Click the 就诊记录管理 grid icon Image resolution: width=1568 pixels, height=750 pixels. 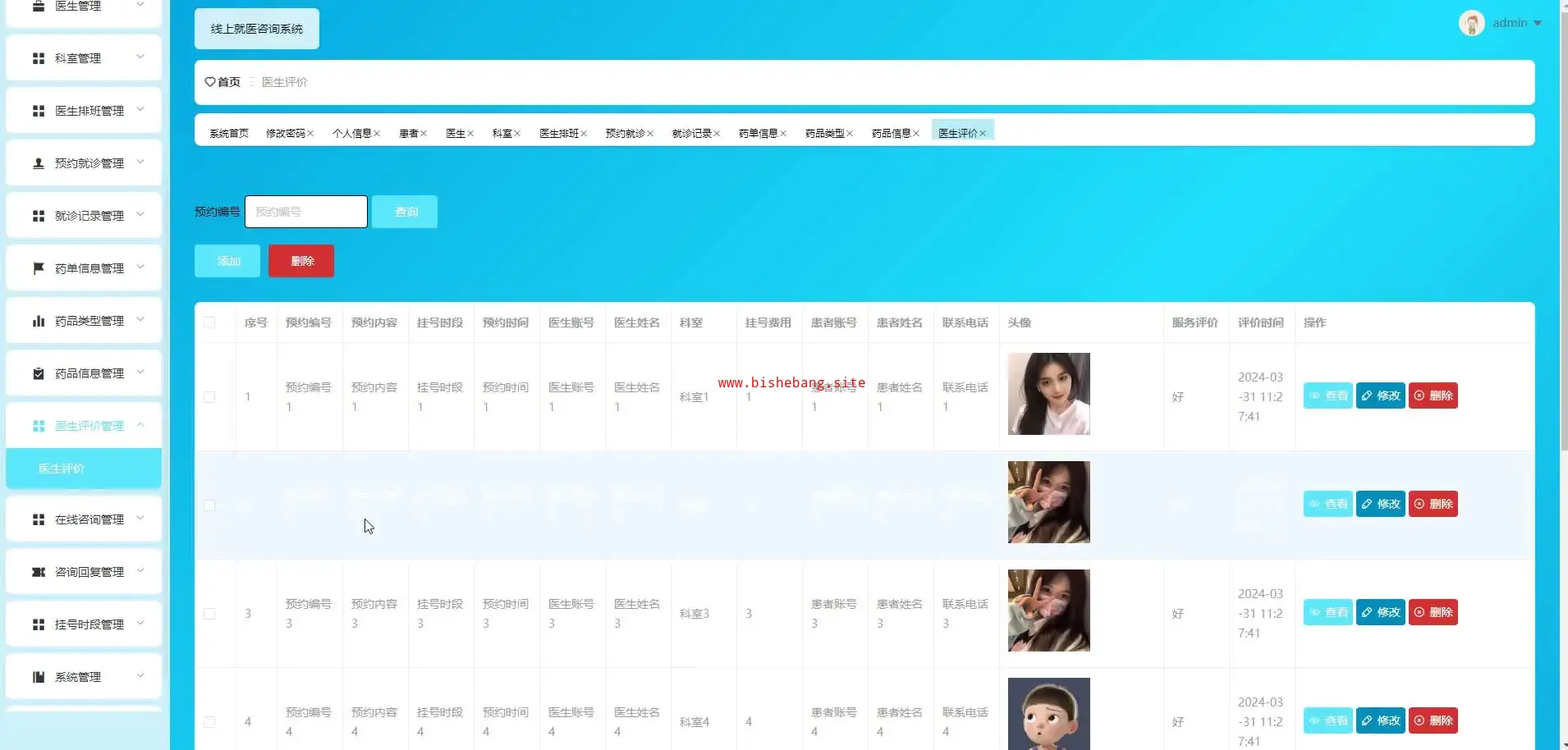39,216
